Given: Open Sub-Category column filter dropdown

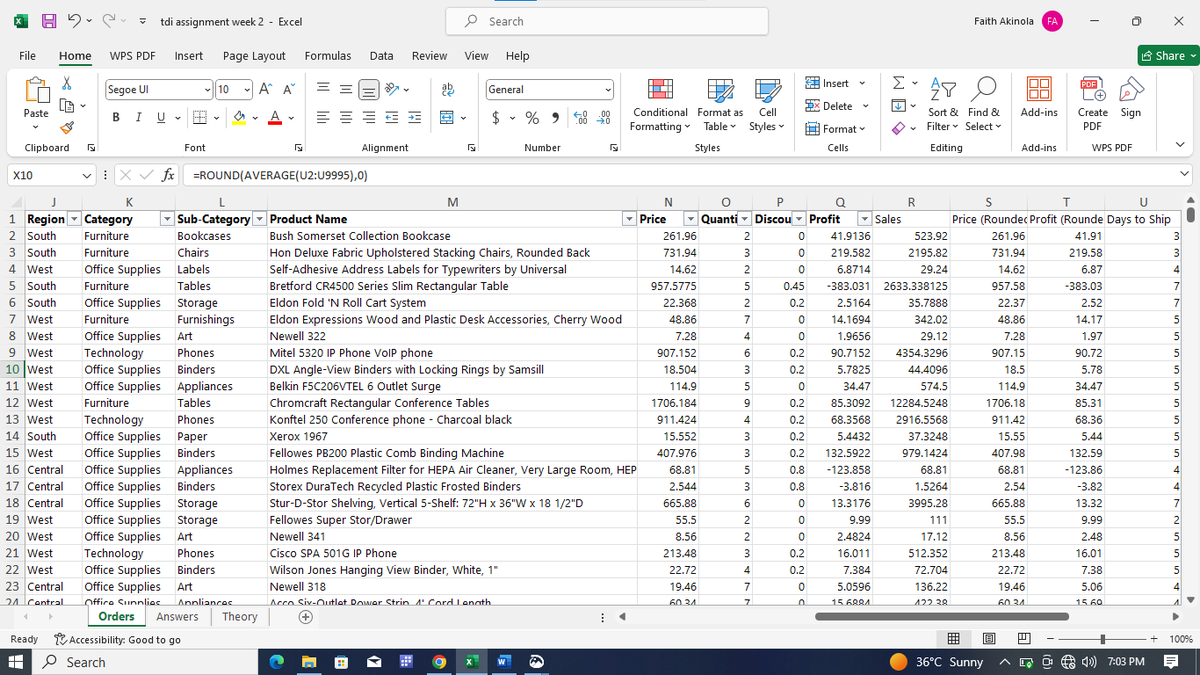Looking at the screenshot, I should point(260,219).
